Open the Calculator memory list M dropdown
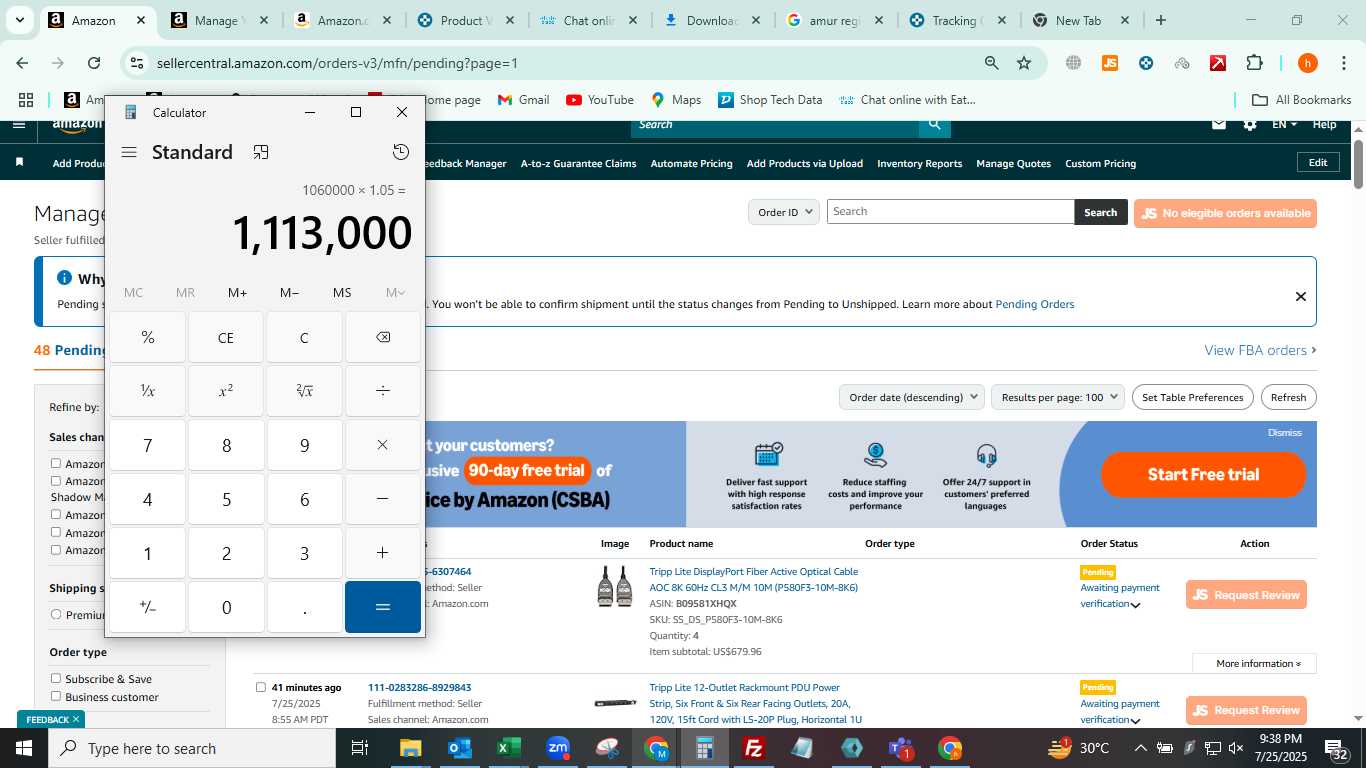1366x768 pixels. (x=395, y=293)
